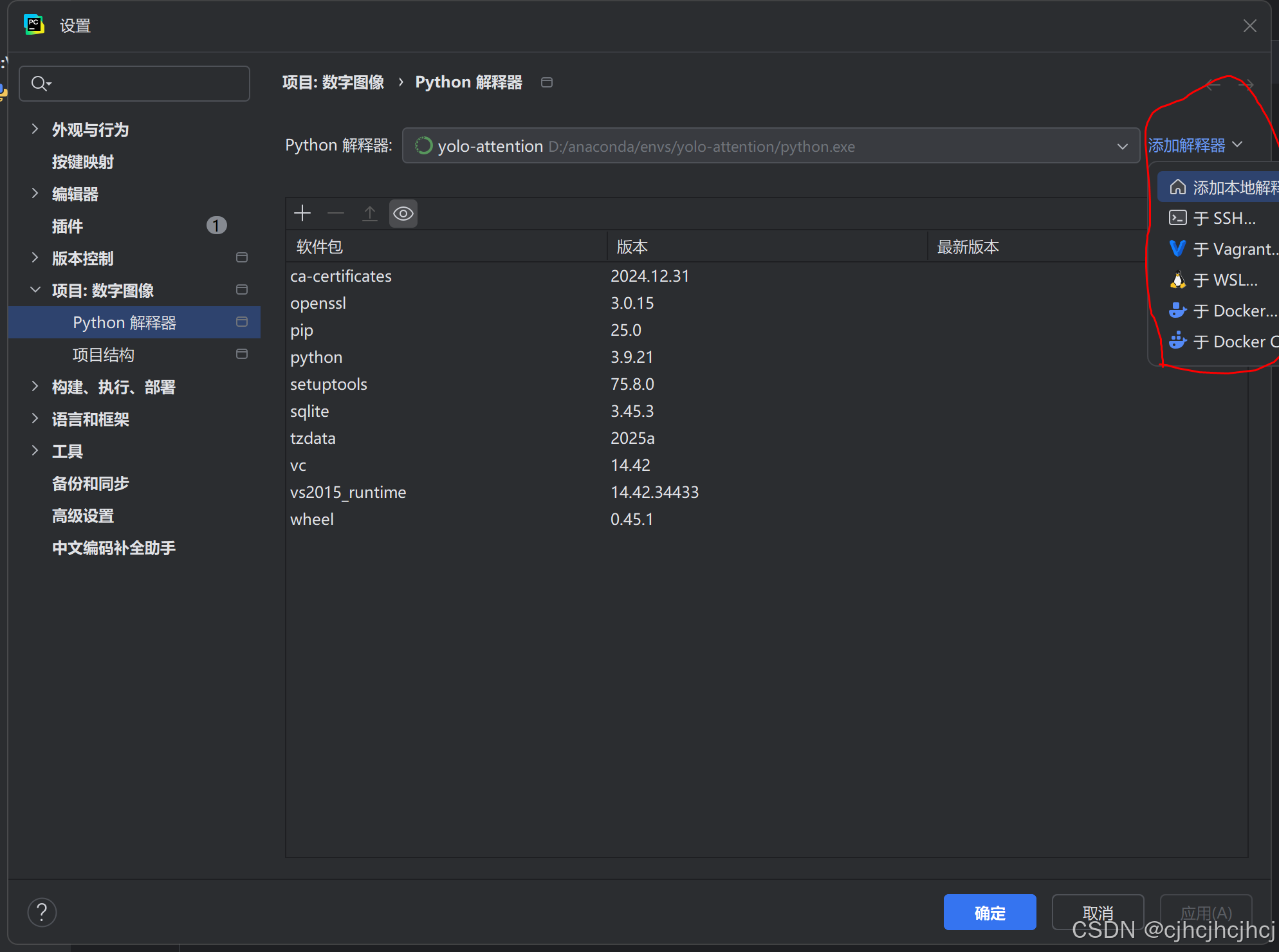Select 添加本地解释器 menu entry
Image resolution: width=1279 pixels, height=952 pixels.
(1219, 187)
